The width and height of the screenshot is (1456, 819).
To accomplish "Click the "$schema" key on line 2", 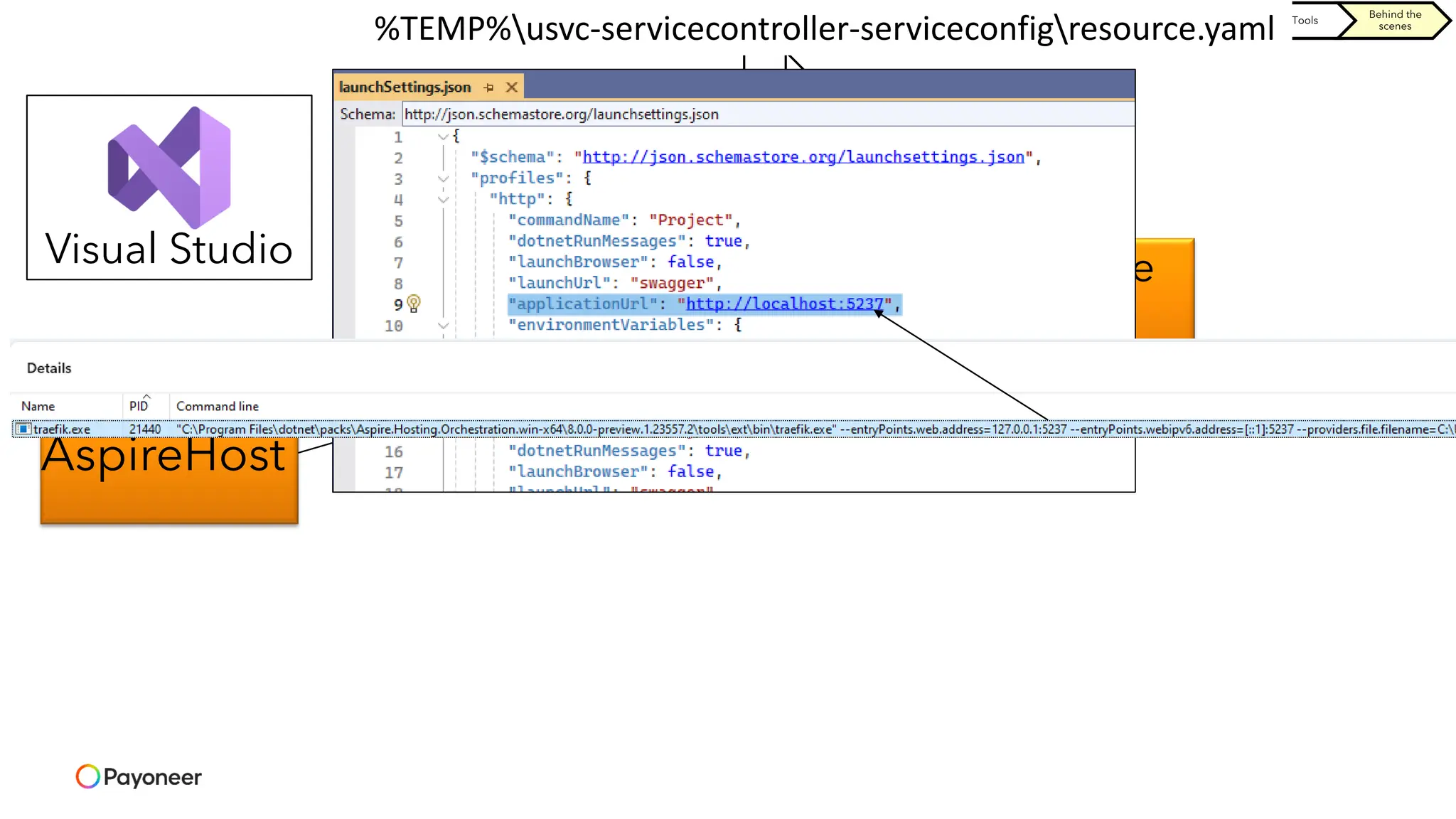I will coord(513,157).
